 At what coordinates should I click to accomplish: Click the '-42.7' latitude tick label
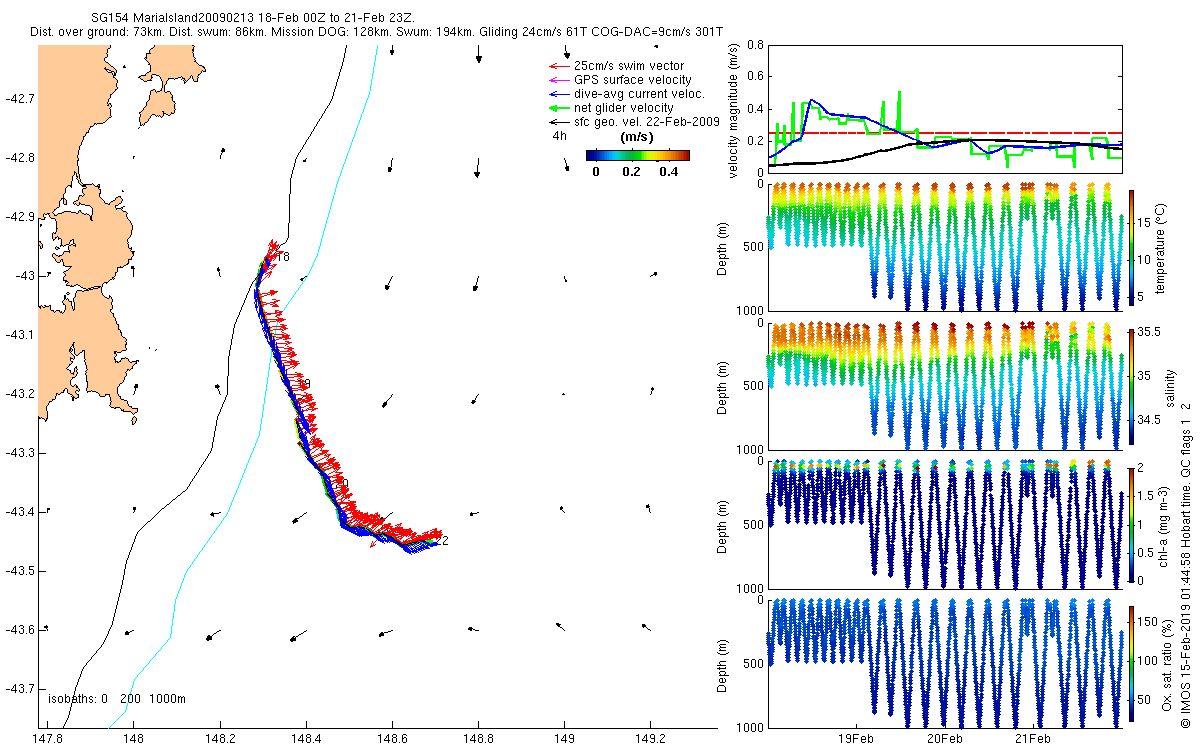pyautogui.click(x=20, y=99)
